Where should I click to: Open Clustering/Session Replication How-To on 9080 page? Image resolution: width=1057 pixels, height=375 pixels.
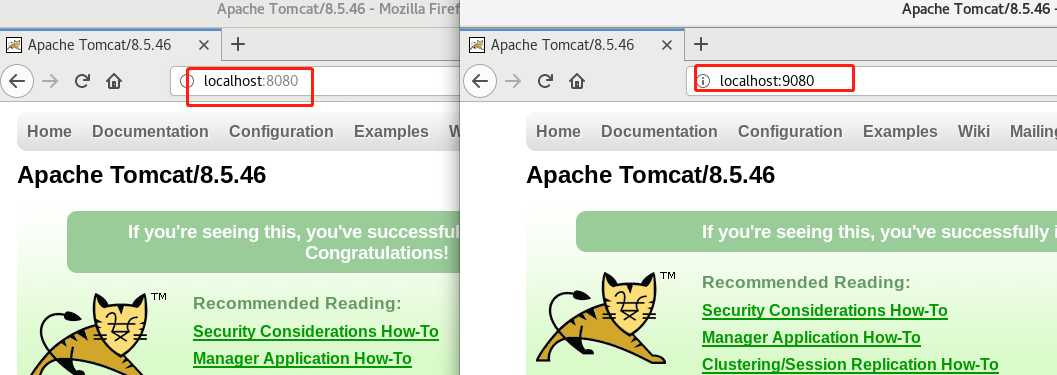849,365
